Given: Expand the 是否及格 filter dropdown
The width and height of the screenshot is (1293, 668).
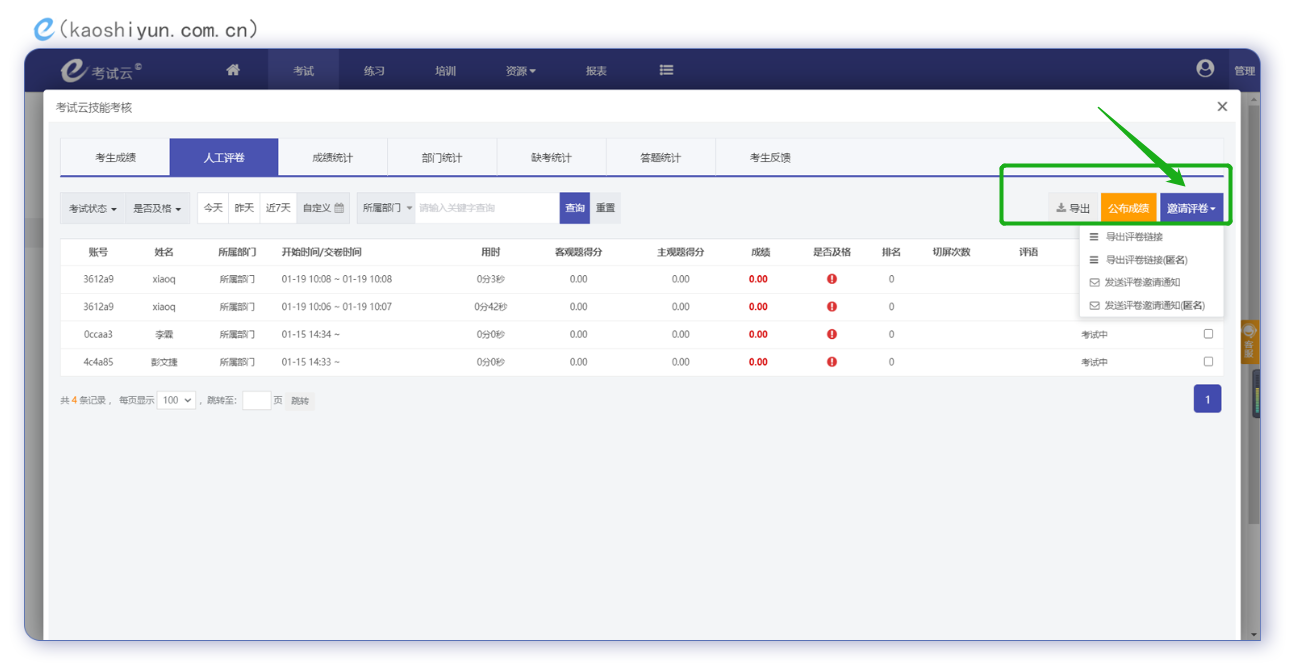Looking at the screenshot, I should 157,208.
